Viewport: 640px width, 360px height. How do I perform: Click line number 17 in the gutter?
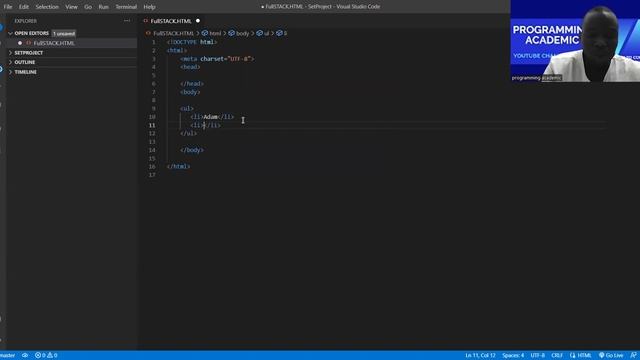(x=152, y=175)
